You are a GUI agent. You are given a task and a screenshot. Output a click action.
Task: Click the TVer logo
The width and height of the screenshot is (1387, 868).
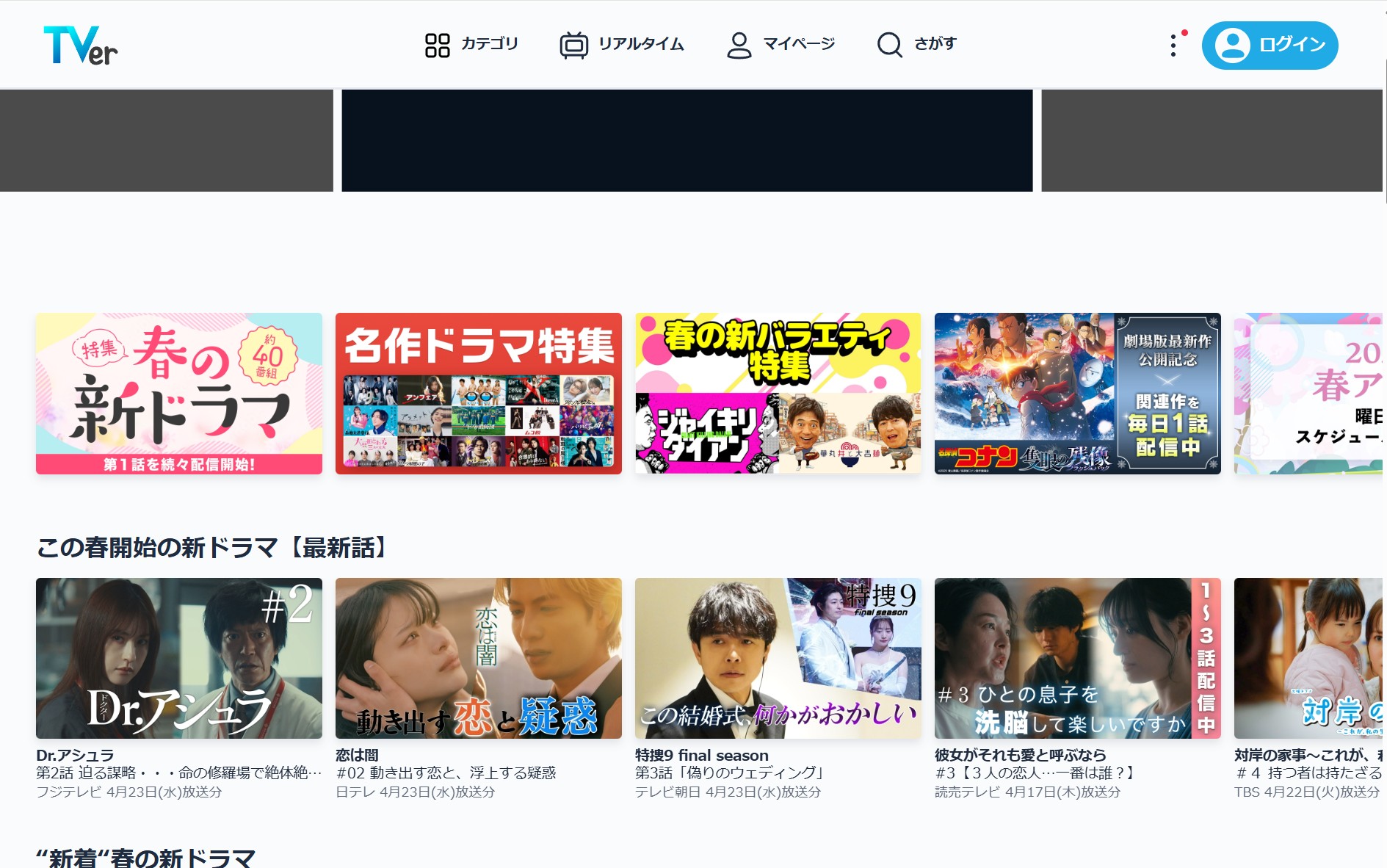[81, 46]
